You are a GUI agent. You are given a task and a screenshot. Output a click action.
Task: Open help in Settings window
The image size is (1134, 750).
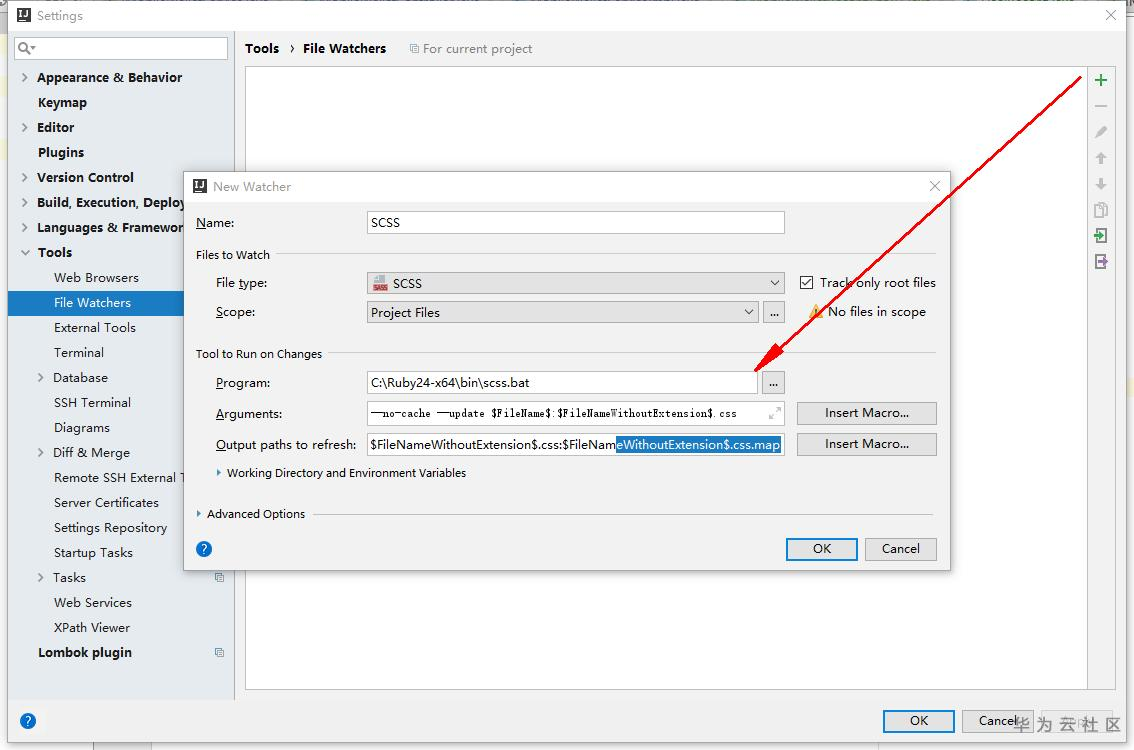pyautogui.click(x=28, y=720)
